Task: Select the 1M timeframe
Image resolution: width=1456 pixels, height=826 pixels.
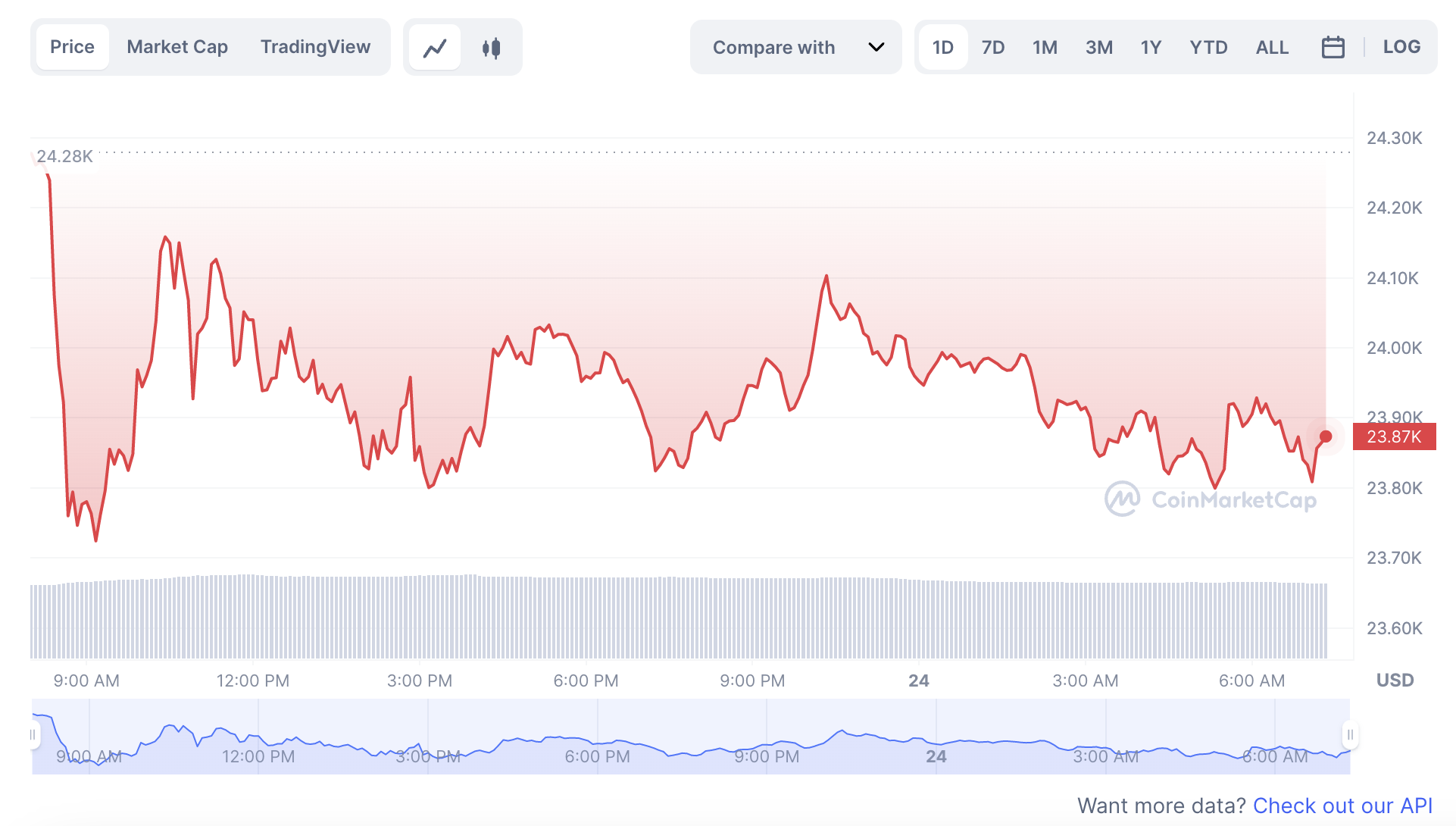Action: [1045, 47]
